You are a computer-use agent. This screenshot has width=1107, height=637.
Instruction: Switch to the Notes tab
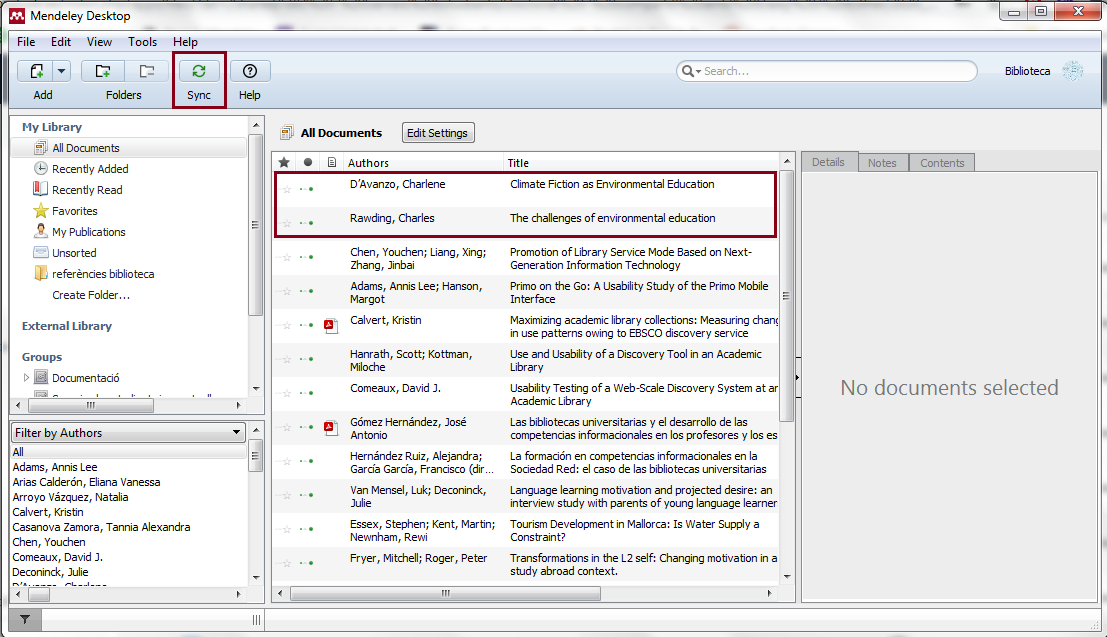[882, 162]
